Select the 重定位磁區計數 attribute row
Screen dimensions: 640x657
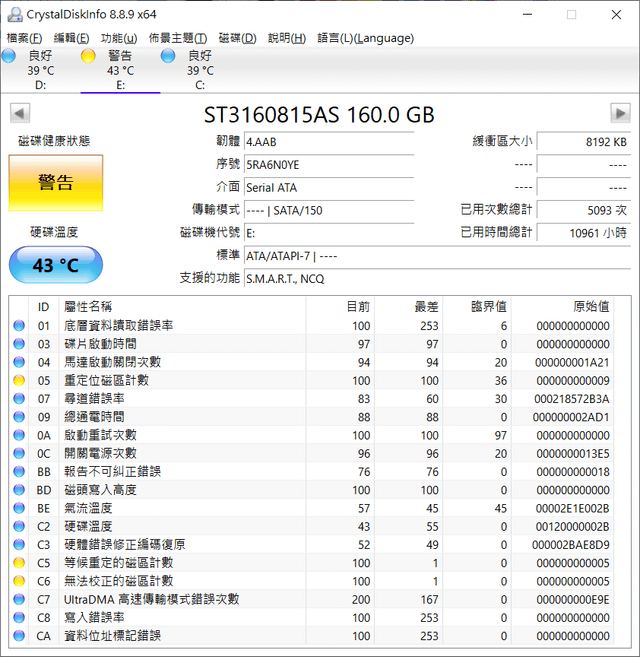(312, 380)
